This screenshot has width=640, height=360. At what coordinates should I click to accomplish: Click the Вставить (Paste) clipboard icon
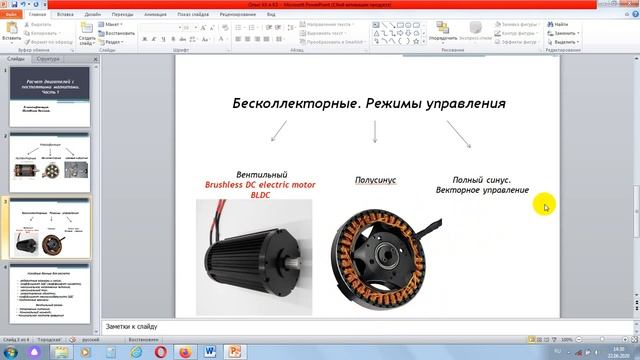[x=12, y=28]
